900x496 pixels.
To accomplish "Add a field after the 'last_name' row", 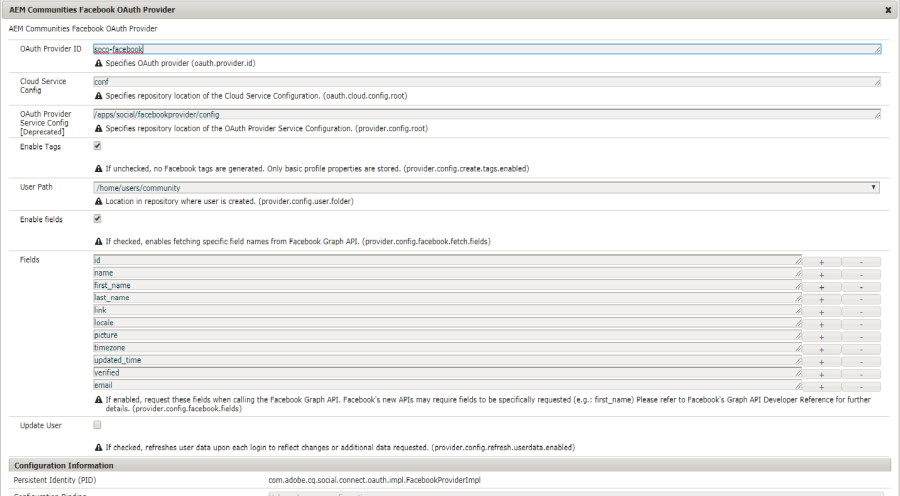I will (821, 300).
